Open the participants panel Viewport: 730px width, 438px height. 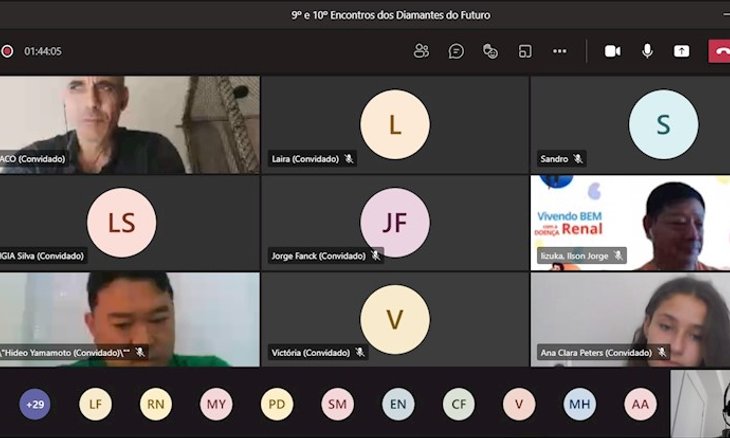421,51
